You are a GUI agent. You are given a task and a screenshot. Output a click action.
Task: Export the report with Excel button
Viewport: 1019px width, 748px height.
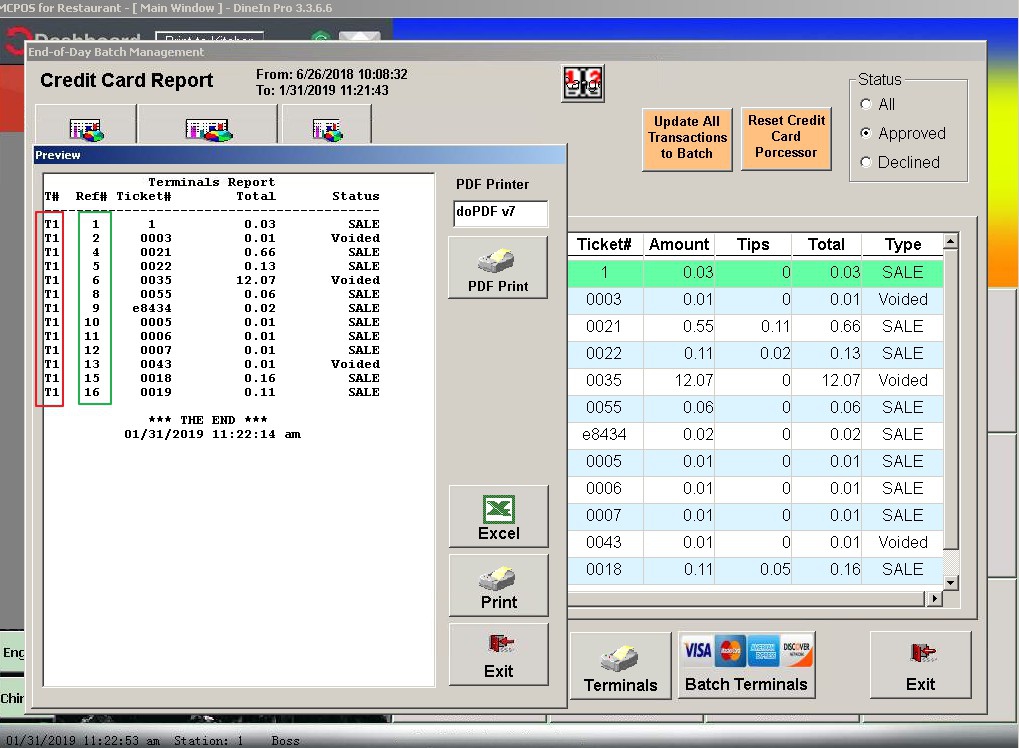click(498, 517)
